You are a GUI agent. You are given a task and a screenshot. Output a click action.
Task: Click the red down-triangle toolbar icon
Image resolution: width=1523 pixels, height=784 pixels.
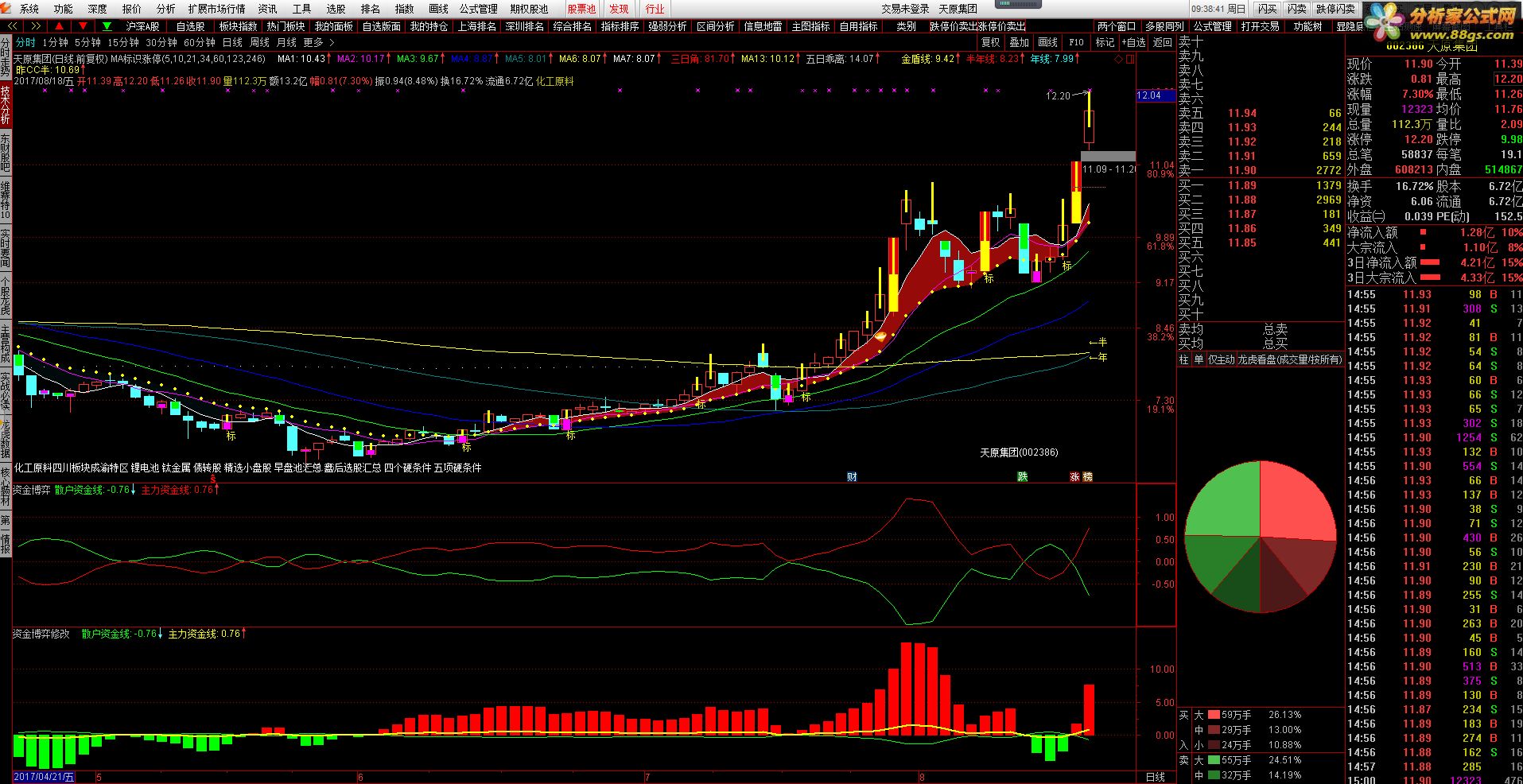[x=84, y=26]
